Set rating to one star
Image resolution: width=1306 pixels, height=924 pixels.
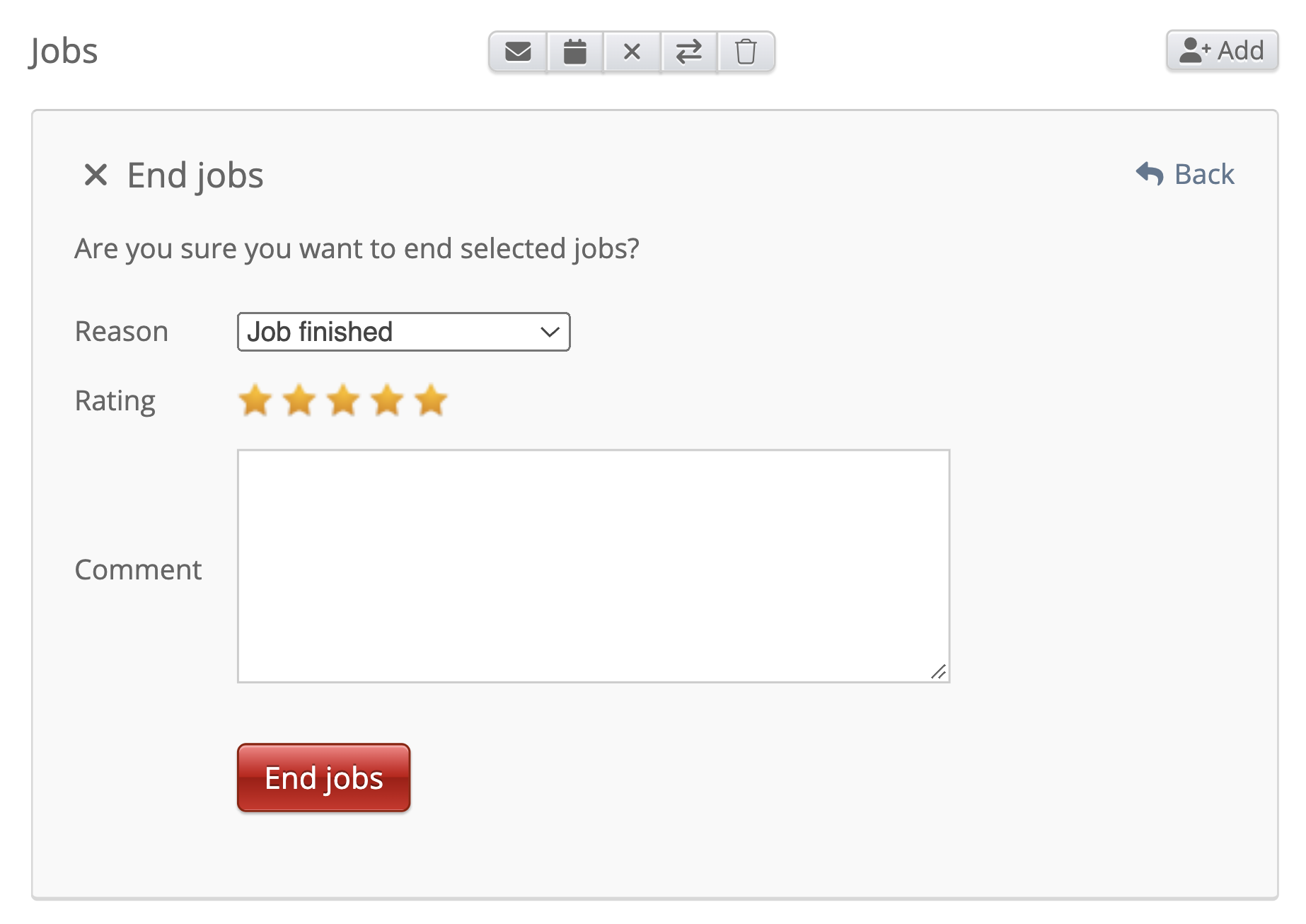coord(255,400)
